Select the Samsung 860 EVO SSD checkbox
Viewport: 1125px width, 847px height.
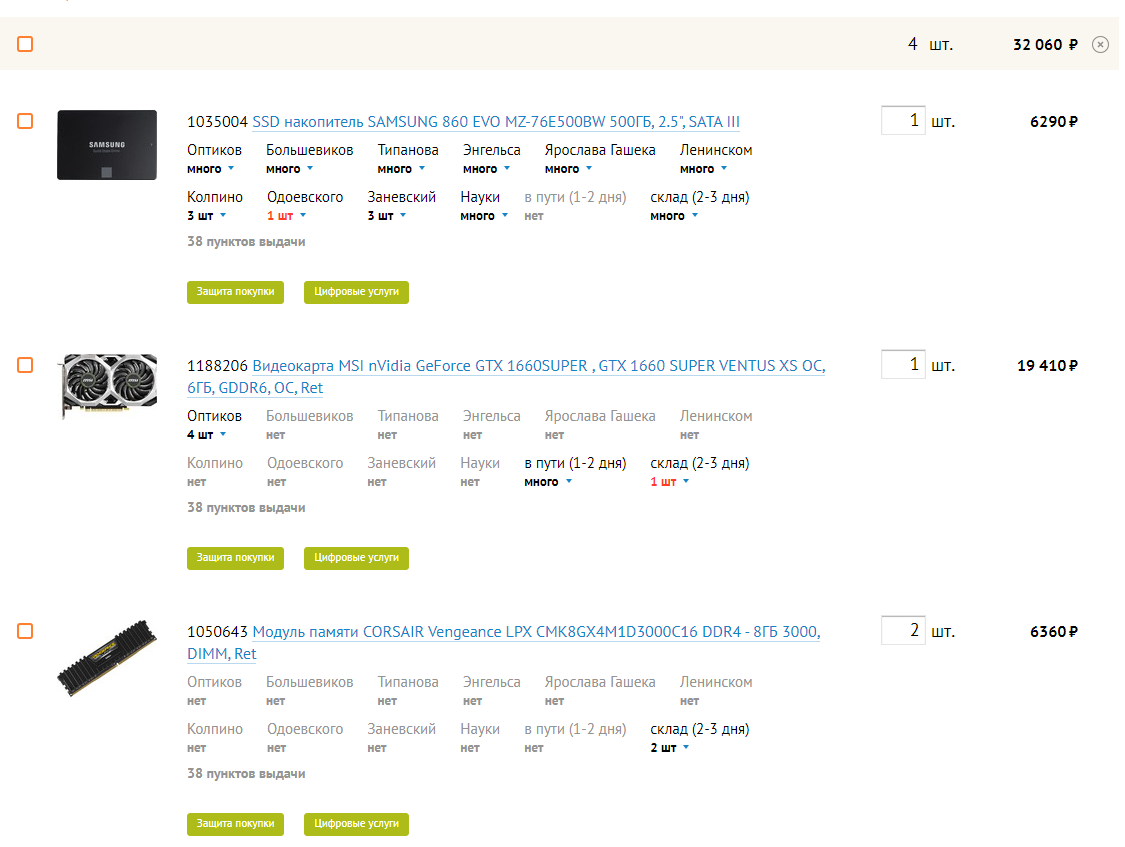pyautogui.click(x=25, y=121)
